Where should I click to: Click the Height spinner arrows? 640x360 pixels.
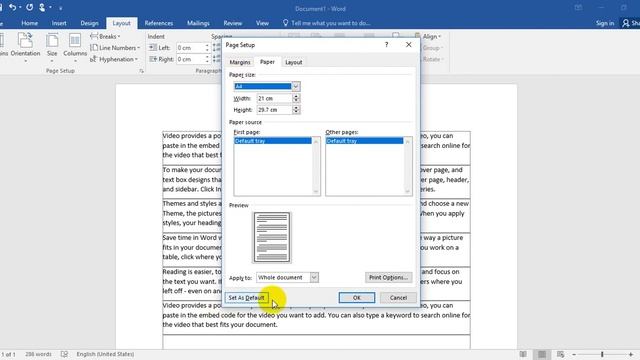296,110
